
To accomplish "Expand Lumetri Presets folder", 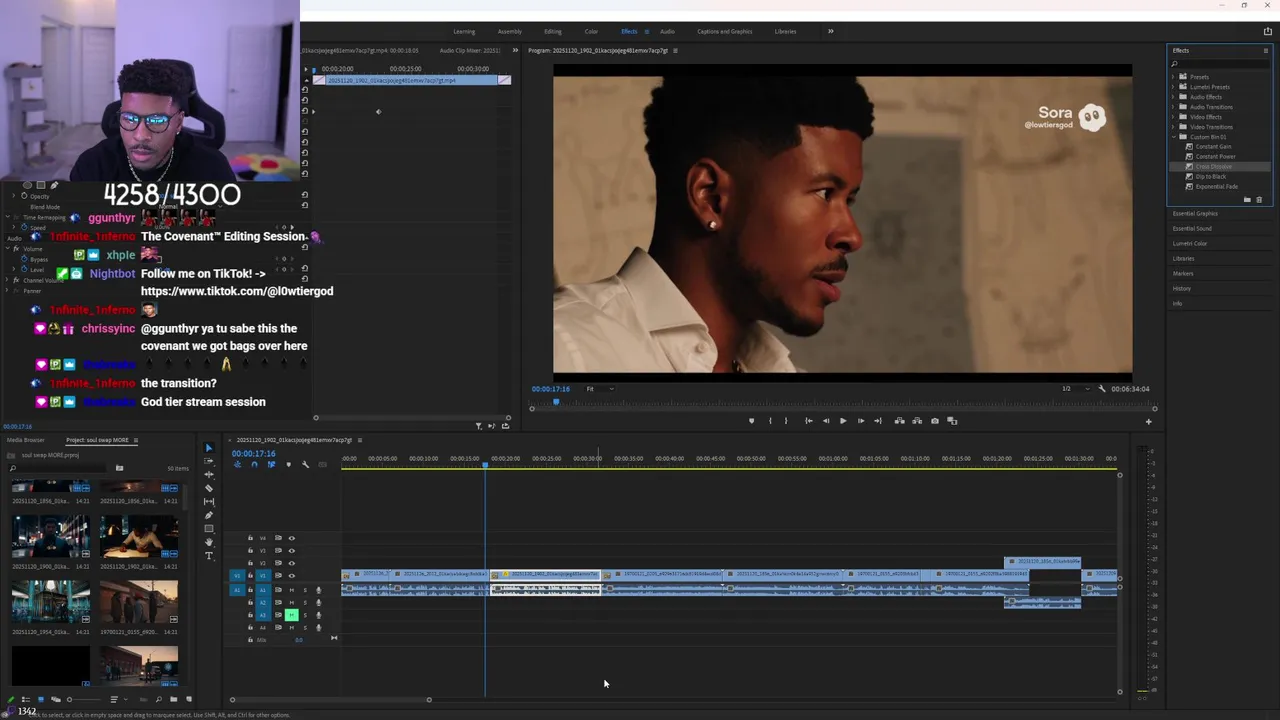I will point(1173,87).
